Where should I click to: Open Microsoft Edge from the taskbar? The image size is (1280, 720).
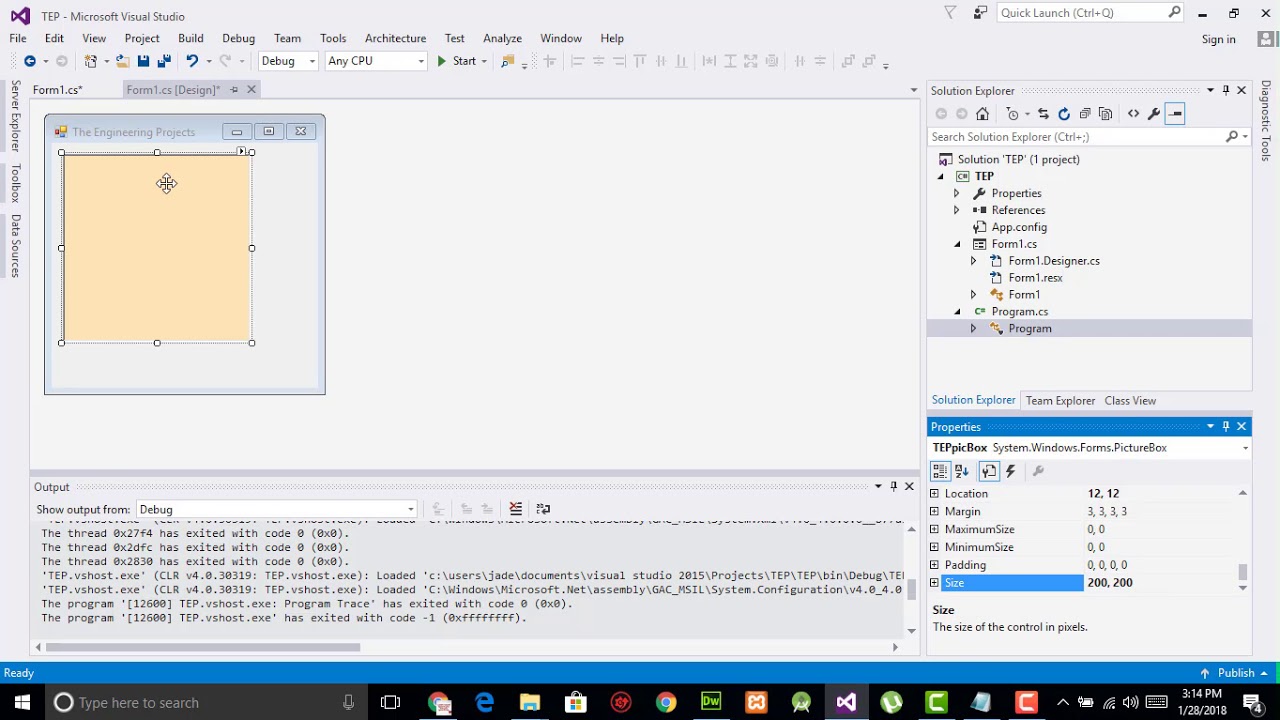pos(484,702)
